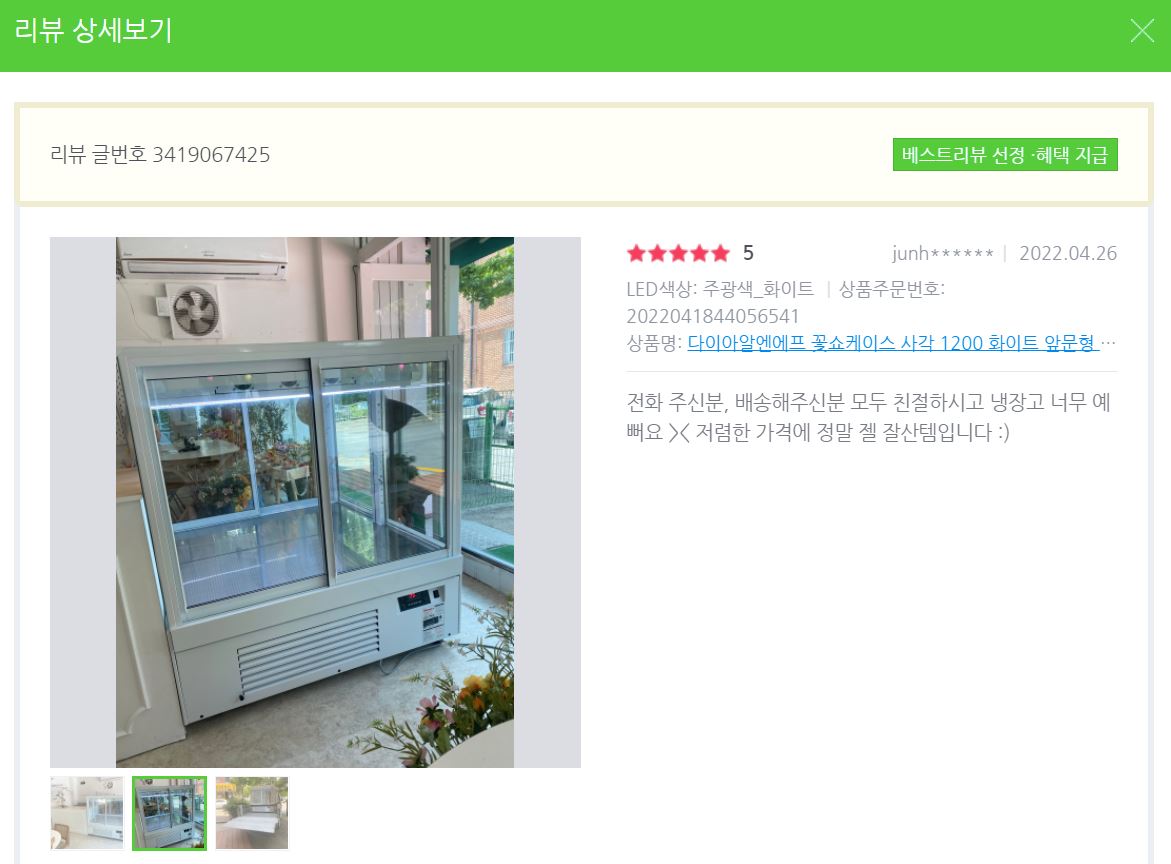Click the fifth red rating star
The height and width of the screenshot is (864, 1171).
click(x=720, y=254)
